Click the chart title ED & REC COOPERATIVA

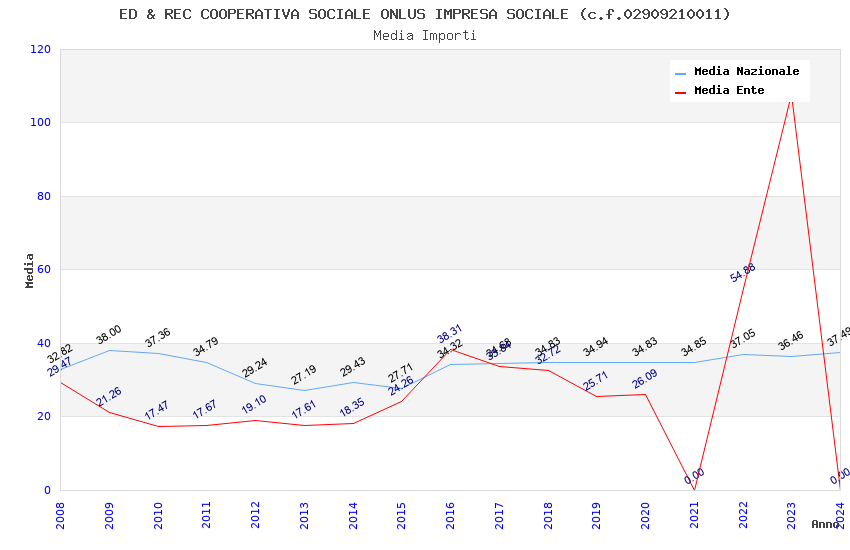tap(425, 14)
